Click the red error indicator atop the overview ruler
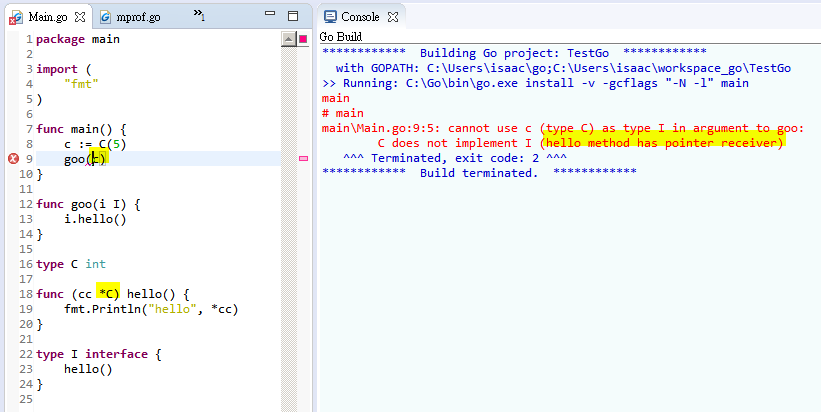821x412 pixels. click(303, 39)
